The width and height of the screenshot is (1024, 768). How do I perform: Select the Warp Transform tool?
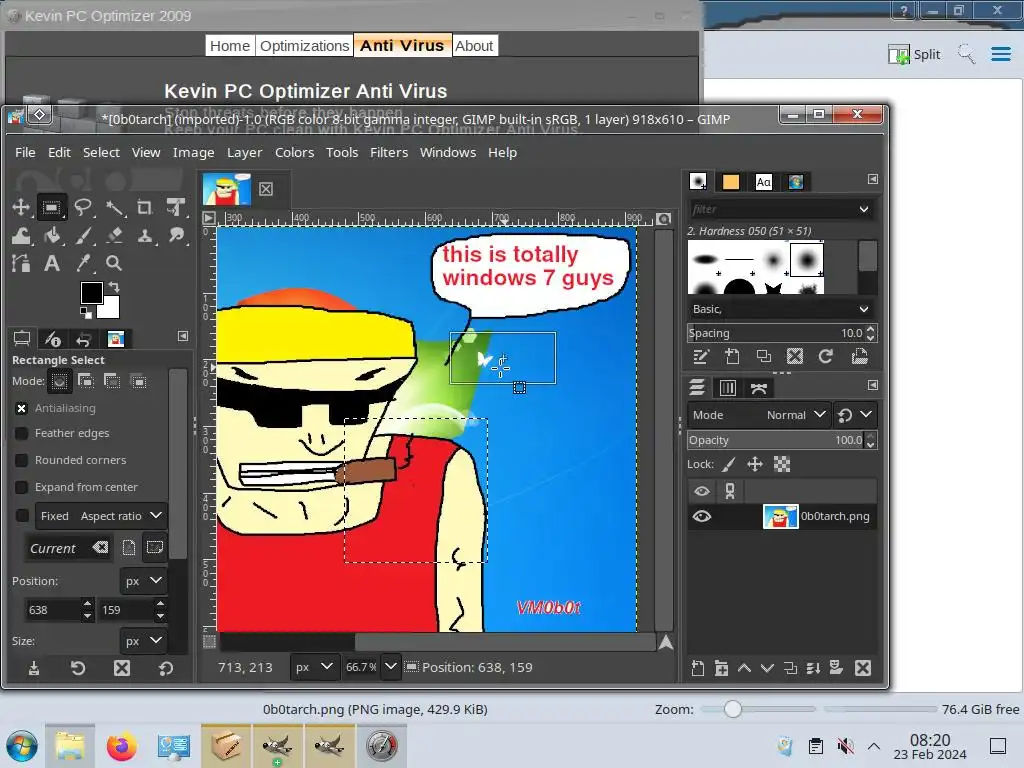(21, 236)
